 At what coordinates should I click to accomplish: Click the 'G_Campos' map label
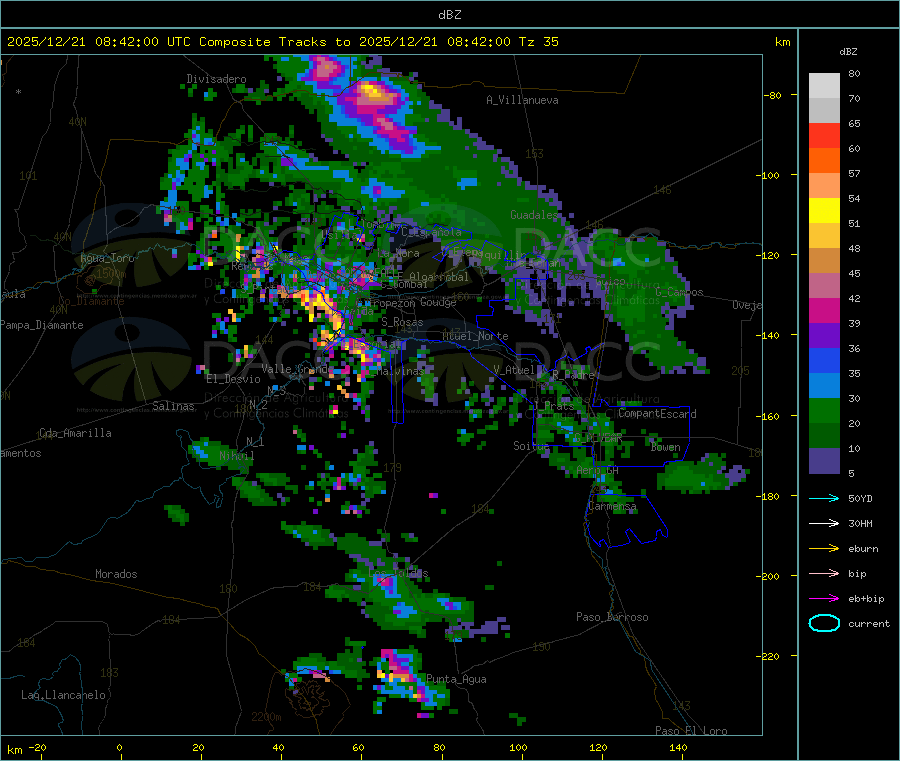pyautogui.click(x=679, y=292)
